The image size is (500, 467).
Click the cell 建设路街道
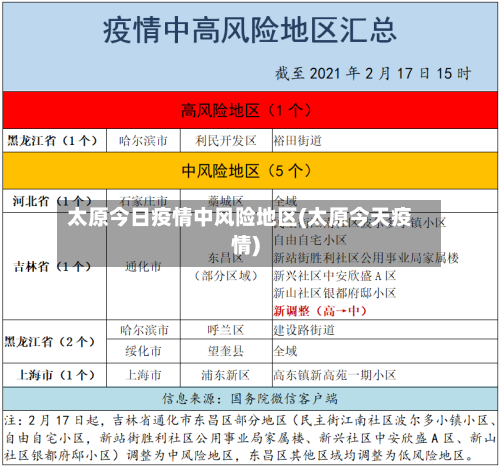[x=385, y=330]
